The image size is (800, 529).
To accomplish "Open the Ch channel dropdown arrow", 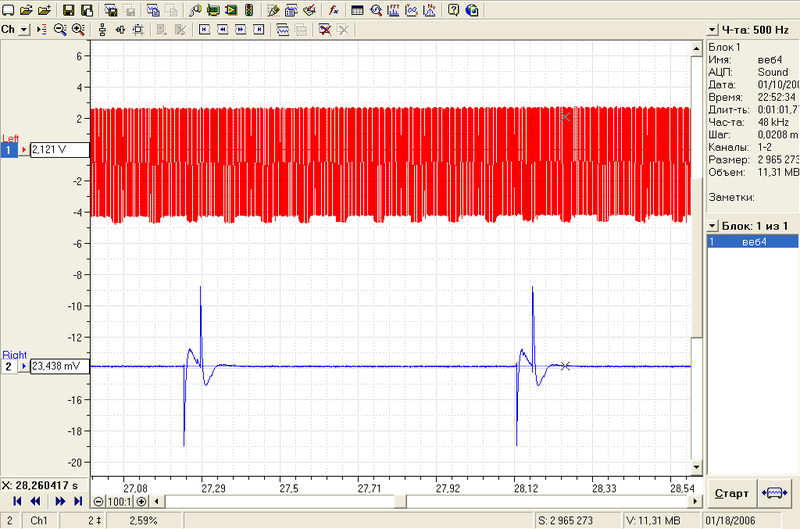I will 24,30.
